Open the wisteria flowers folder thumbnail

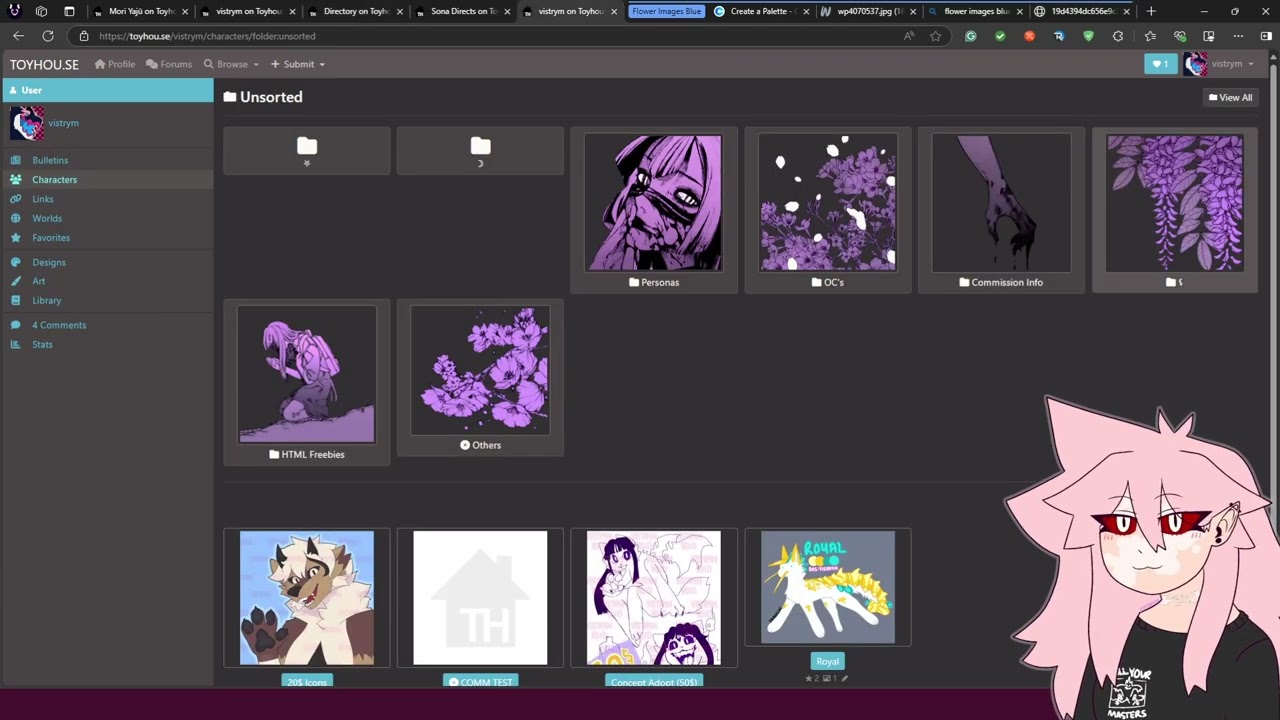pos(1175,204)
